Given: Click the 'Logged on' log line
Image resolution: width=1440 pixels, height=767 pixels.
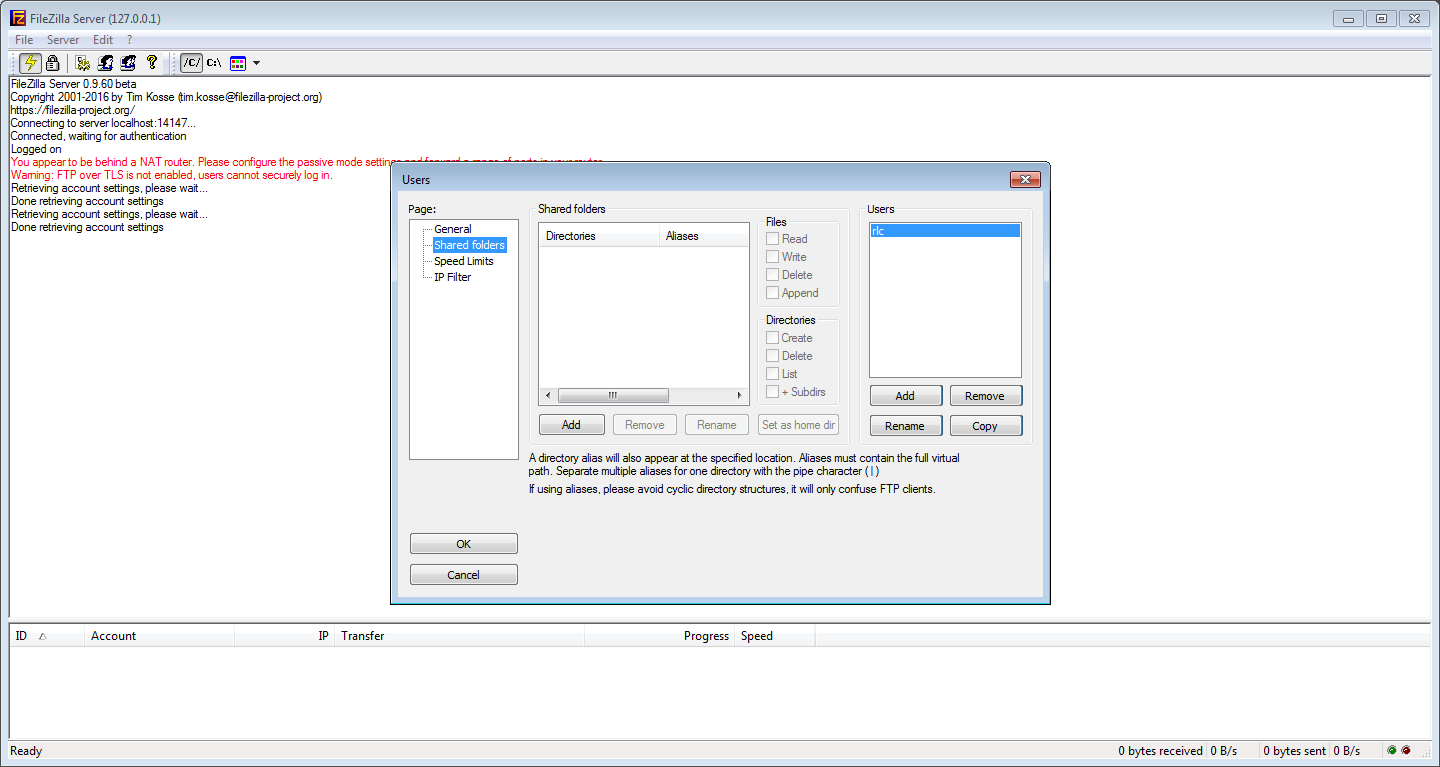Looking at the screenshot, I should tap(36, 149).
